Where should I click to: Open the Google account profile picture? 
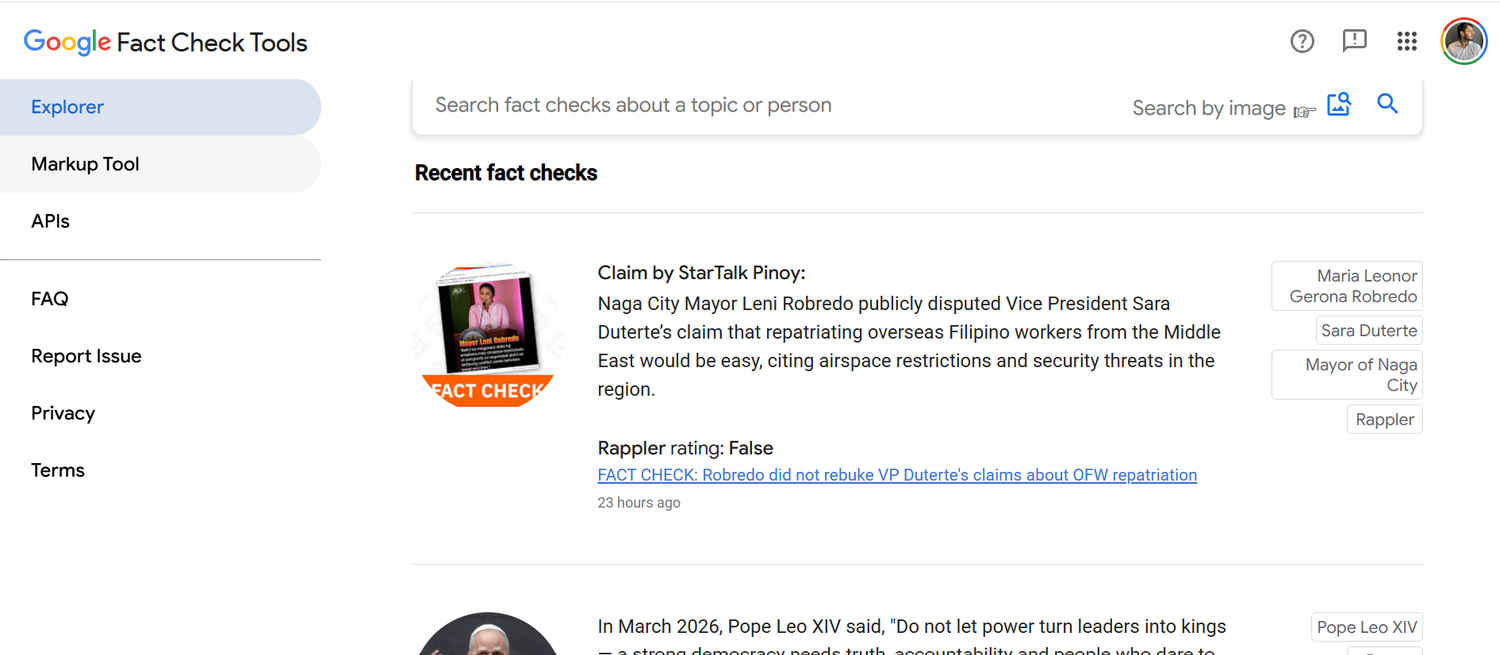coord(1463,41)
